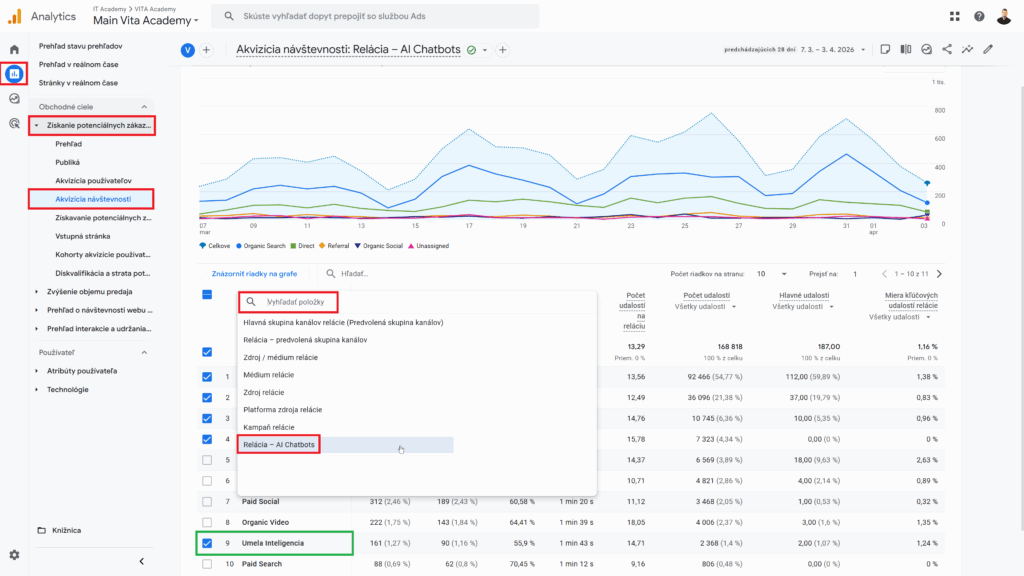The image size is (1024, 576).
Task: Open the Main Vita Academy property selector
Action: (x=145, y=20)
